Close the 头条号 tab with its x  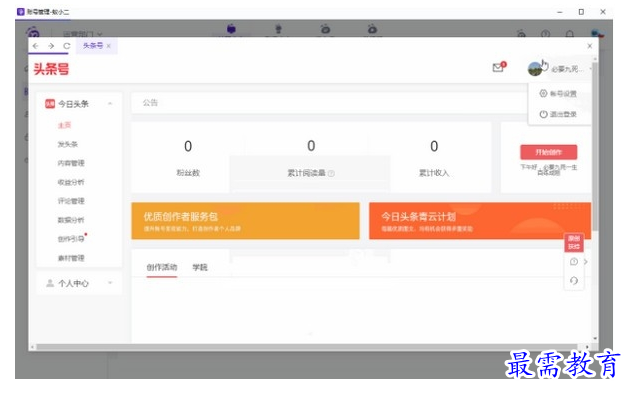(x=109, y=46)
